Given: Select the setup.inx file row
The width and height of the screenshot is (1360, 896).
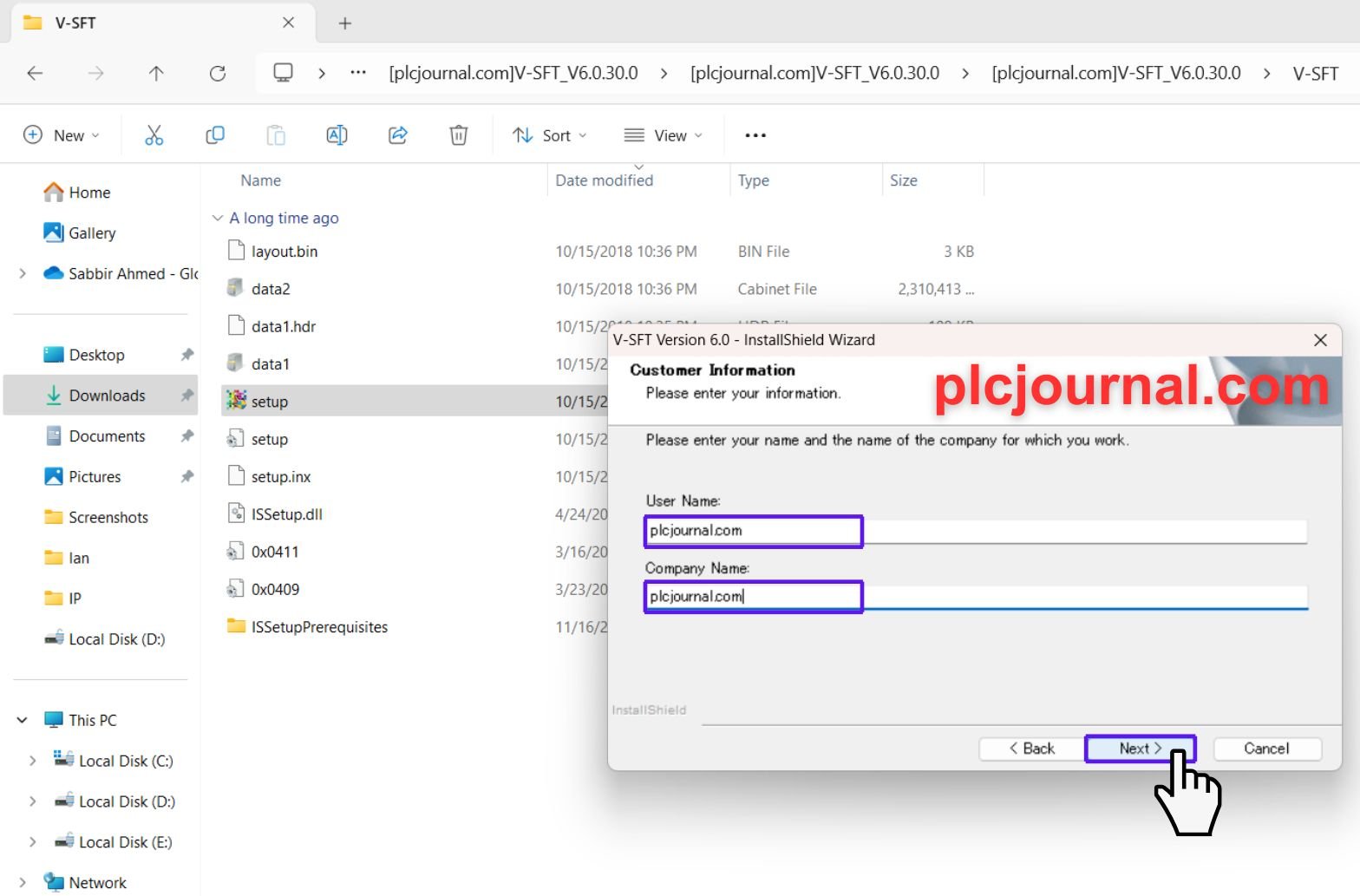Looking at the screenshot, I should tap(415, 476).
